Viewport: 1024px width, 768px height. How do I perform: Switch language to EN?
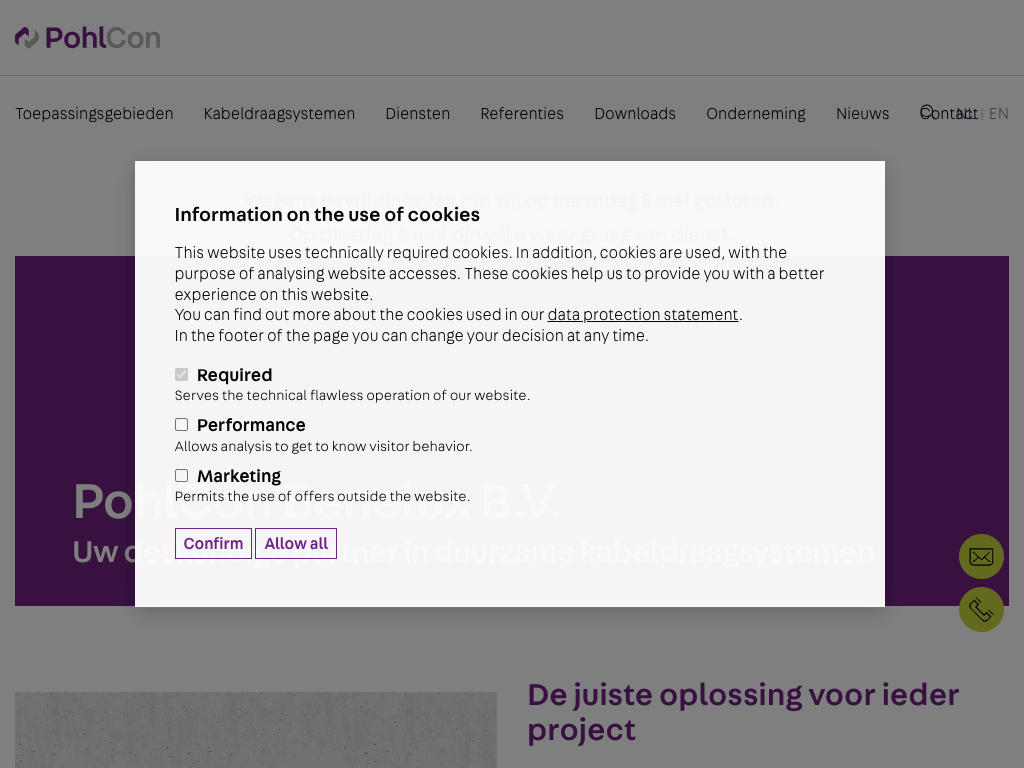pos(999,114)
